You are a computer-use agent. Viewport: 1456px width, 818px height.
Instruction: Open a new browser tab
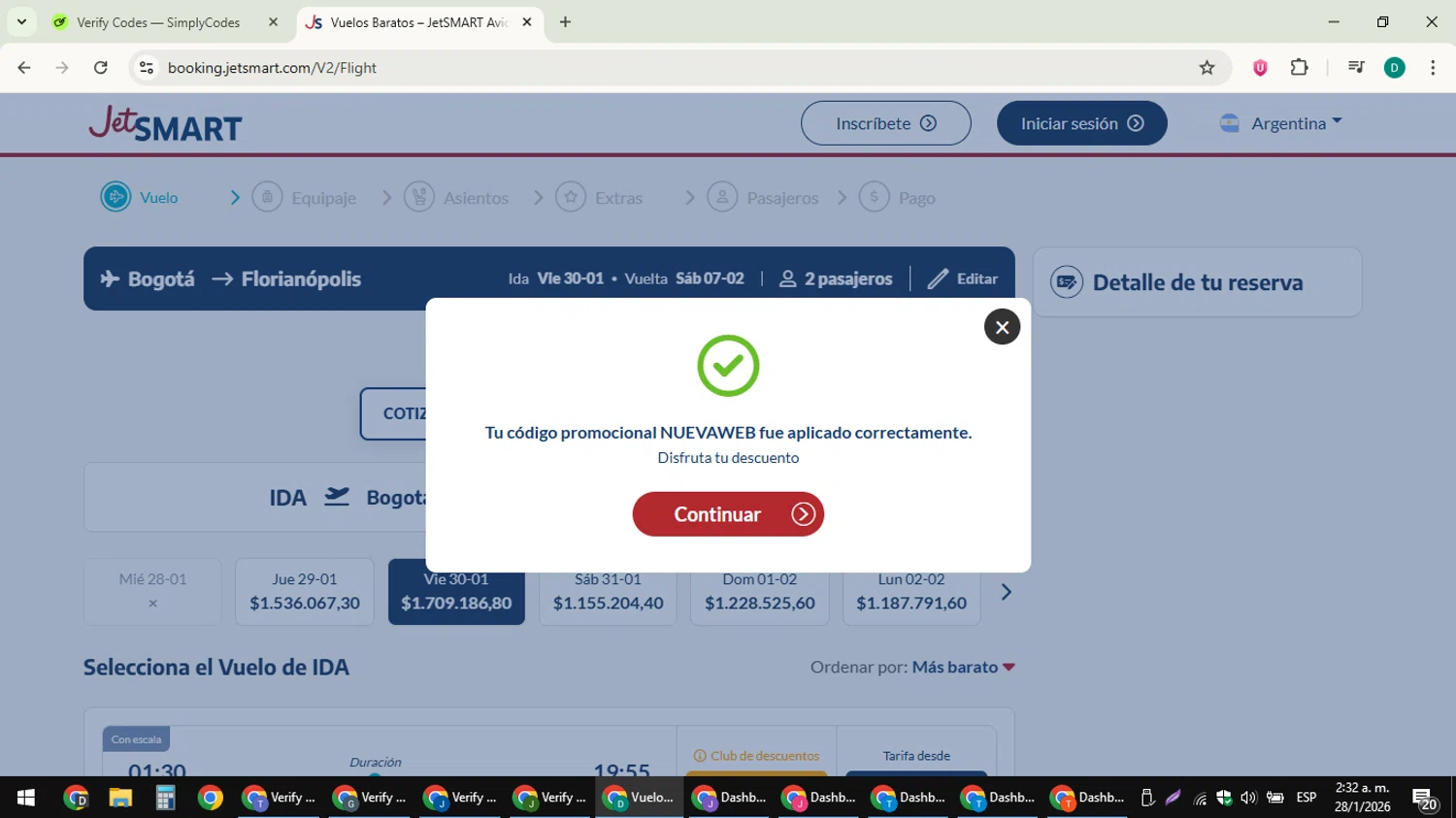tap(565, 21)
